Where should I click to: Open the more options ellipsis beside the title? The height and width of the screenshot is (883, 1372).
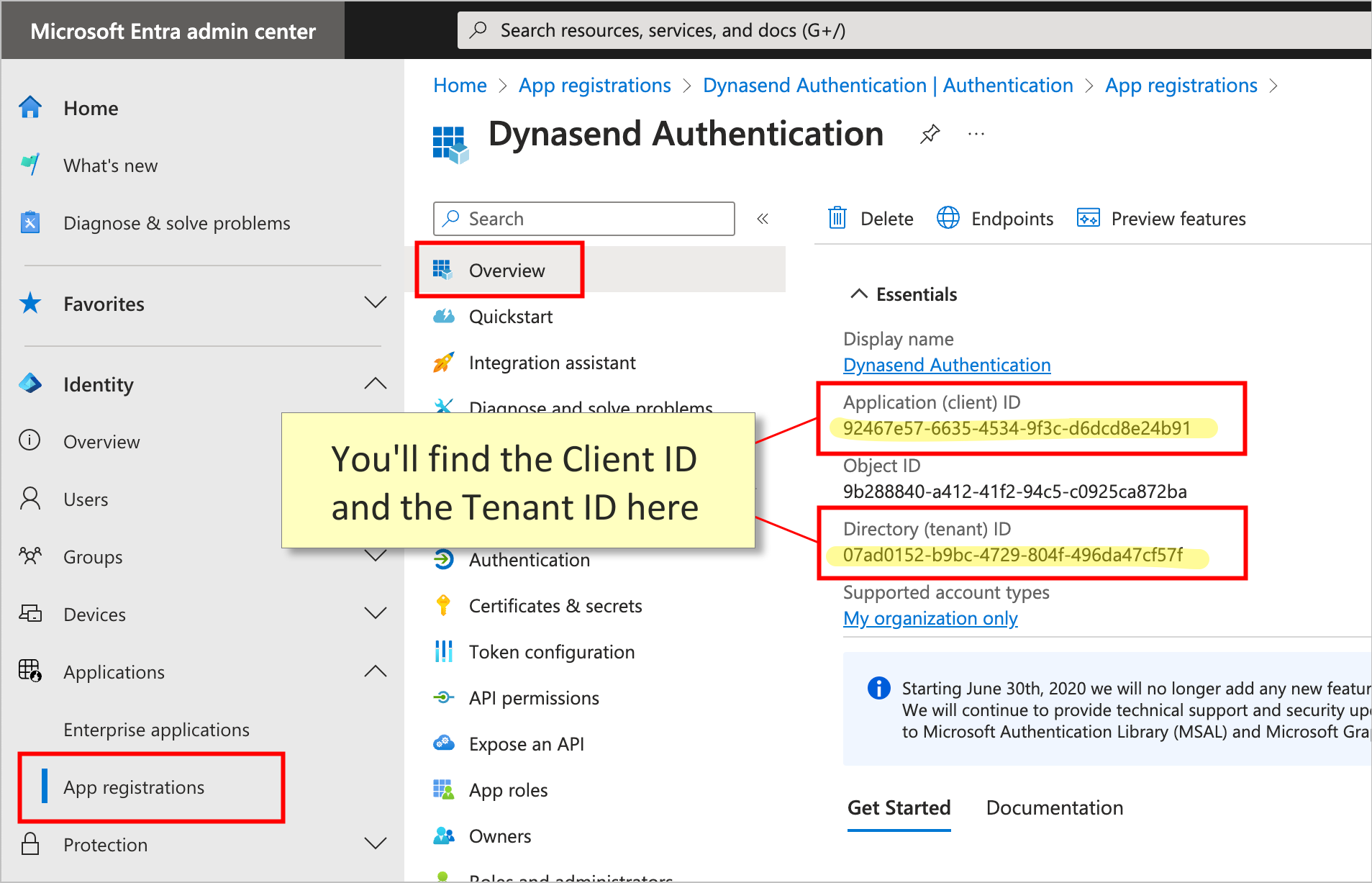click(x=976, y=134)
